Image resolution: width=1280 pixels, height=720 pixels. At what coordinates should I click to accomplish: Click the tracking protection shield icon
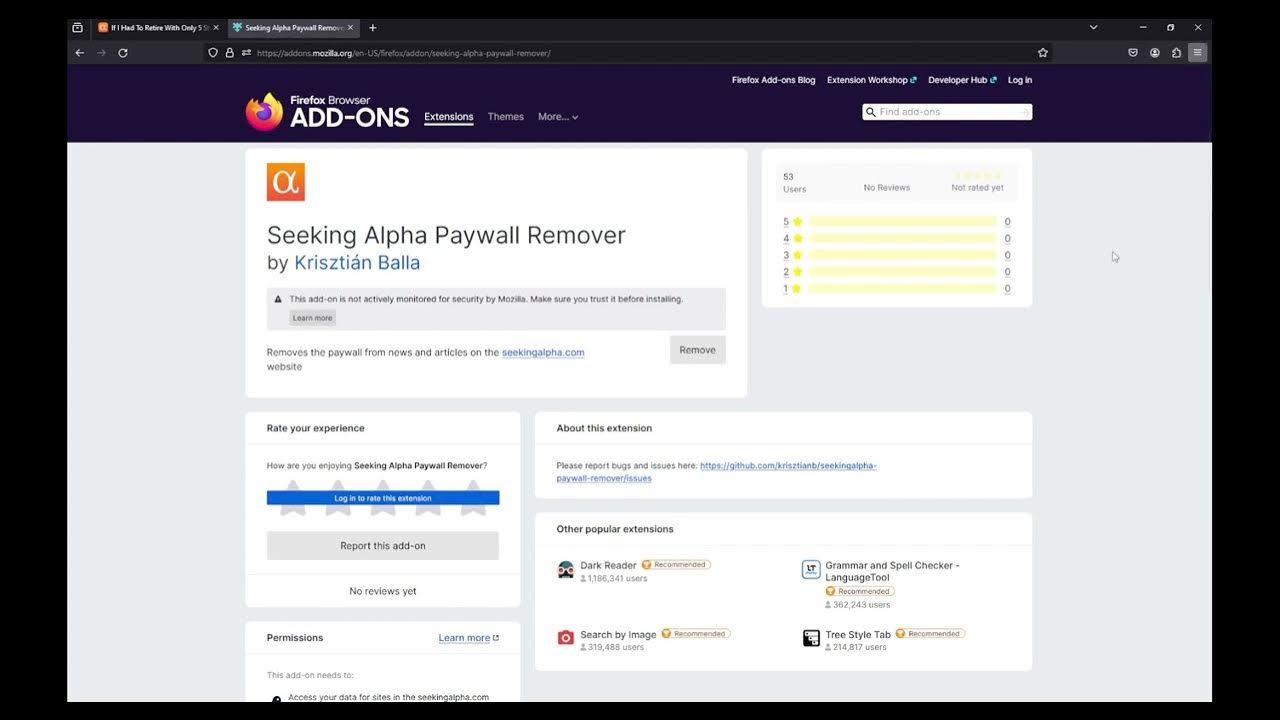click(213, 53)
